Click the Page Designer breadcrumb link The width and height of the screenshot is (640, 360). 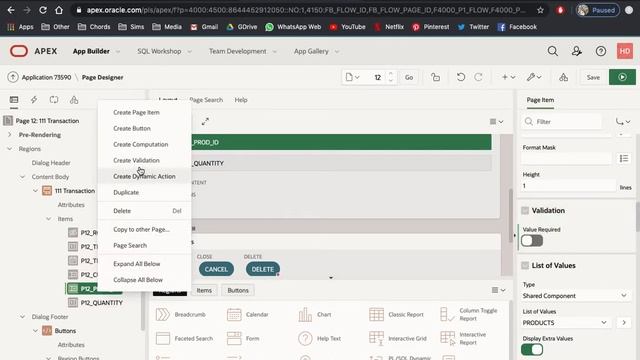[x=102, y=77]
